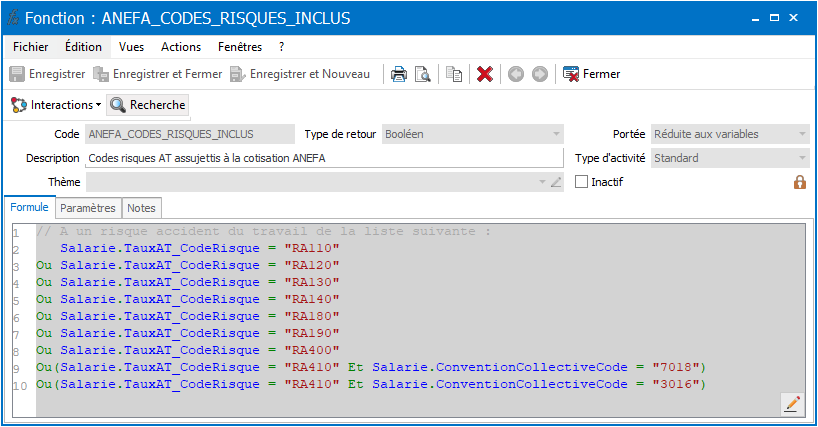Viewport: 818px width, 427px height.
Task: Open the ? help menu
Action: 282,47
